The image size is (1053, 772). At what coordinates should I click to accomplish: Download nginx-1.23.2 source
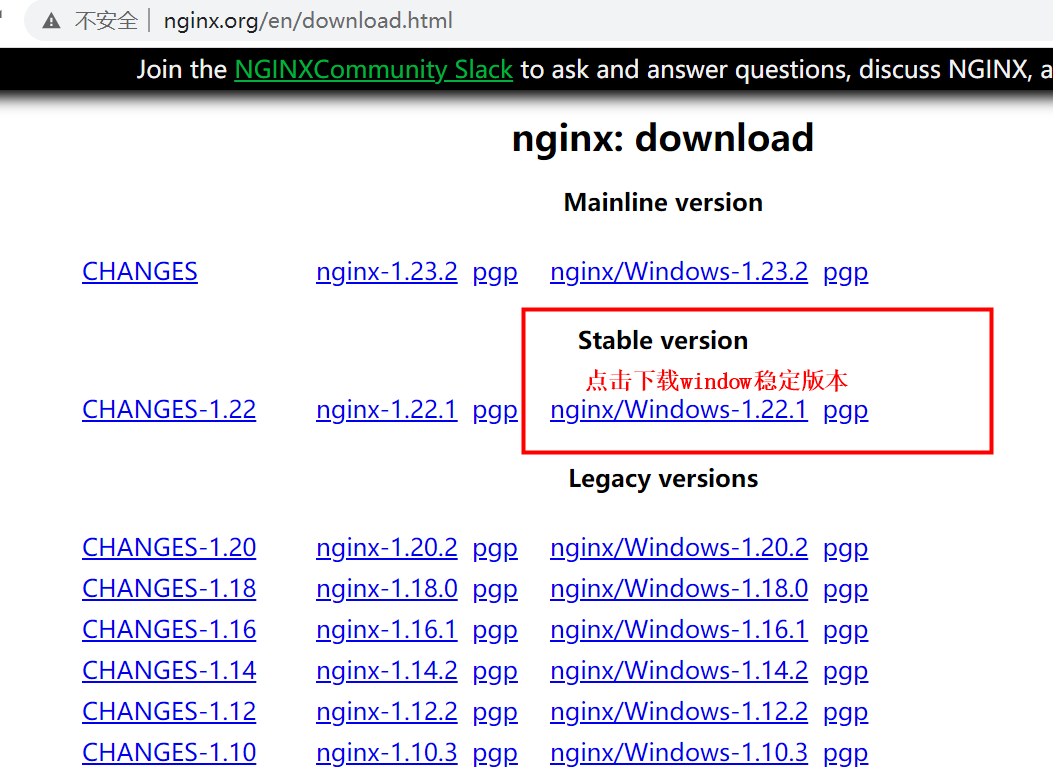(x=387, y=272)
